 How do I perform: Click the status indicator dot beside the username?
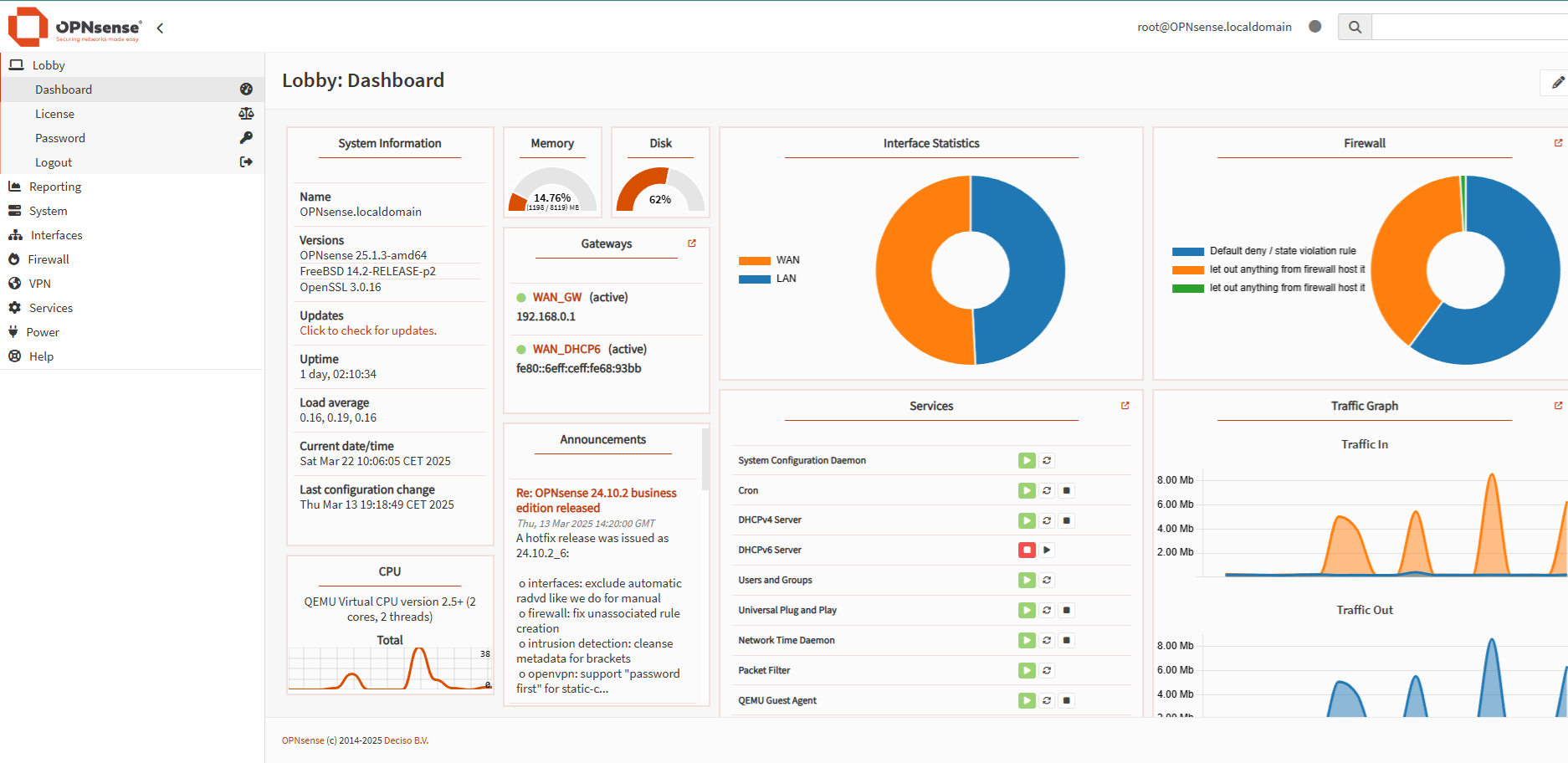1315,27
